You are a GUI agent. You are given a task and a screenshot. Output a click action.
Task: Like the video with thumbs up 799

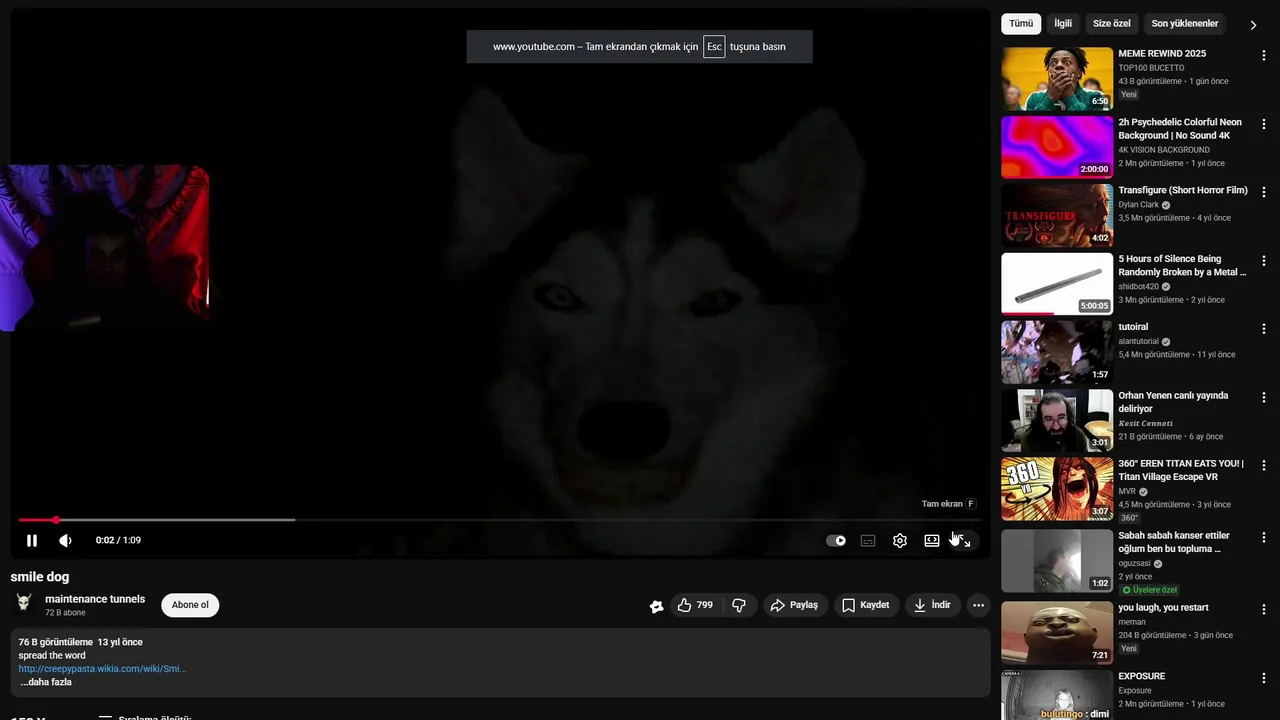click(696, 605)
